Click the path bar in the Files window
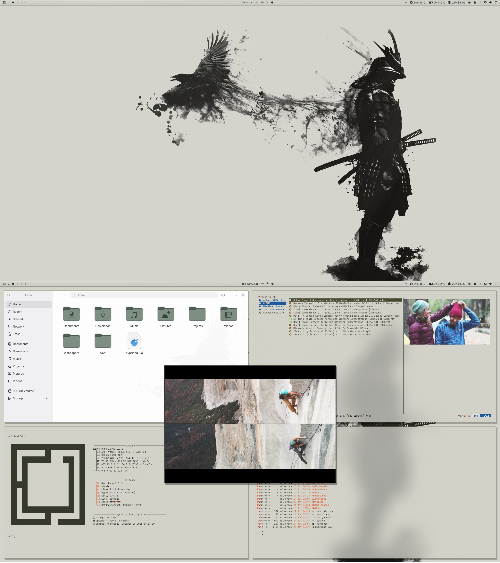This screenshot has width=500, height=563. pos(144,295)
